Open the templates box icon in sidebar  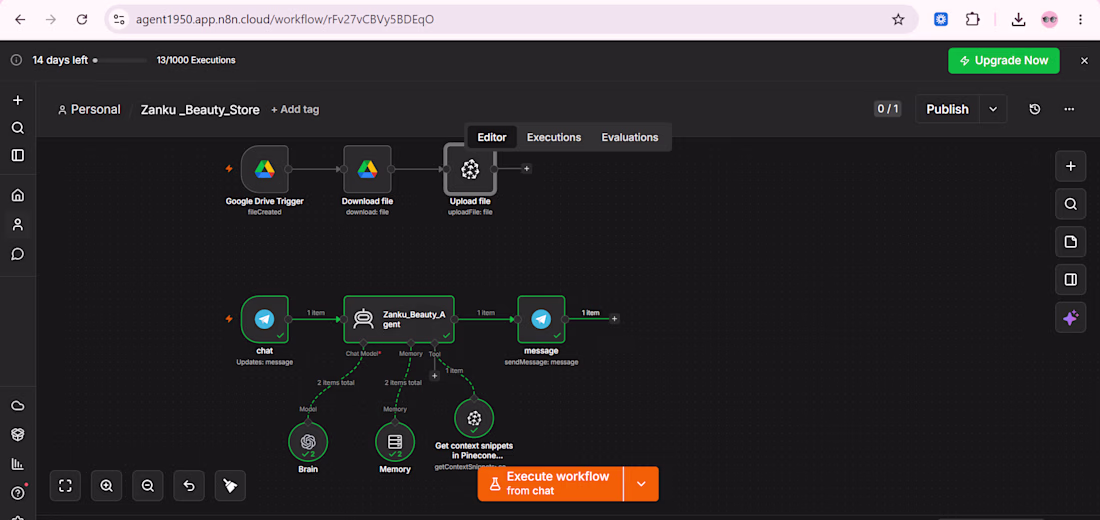18,434
